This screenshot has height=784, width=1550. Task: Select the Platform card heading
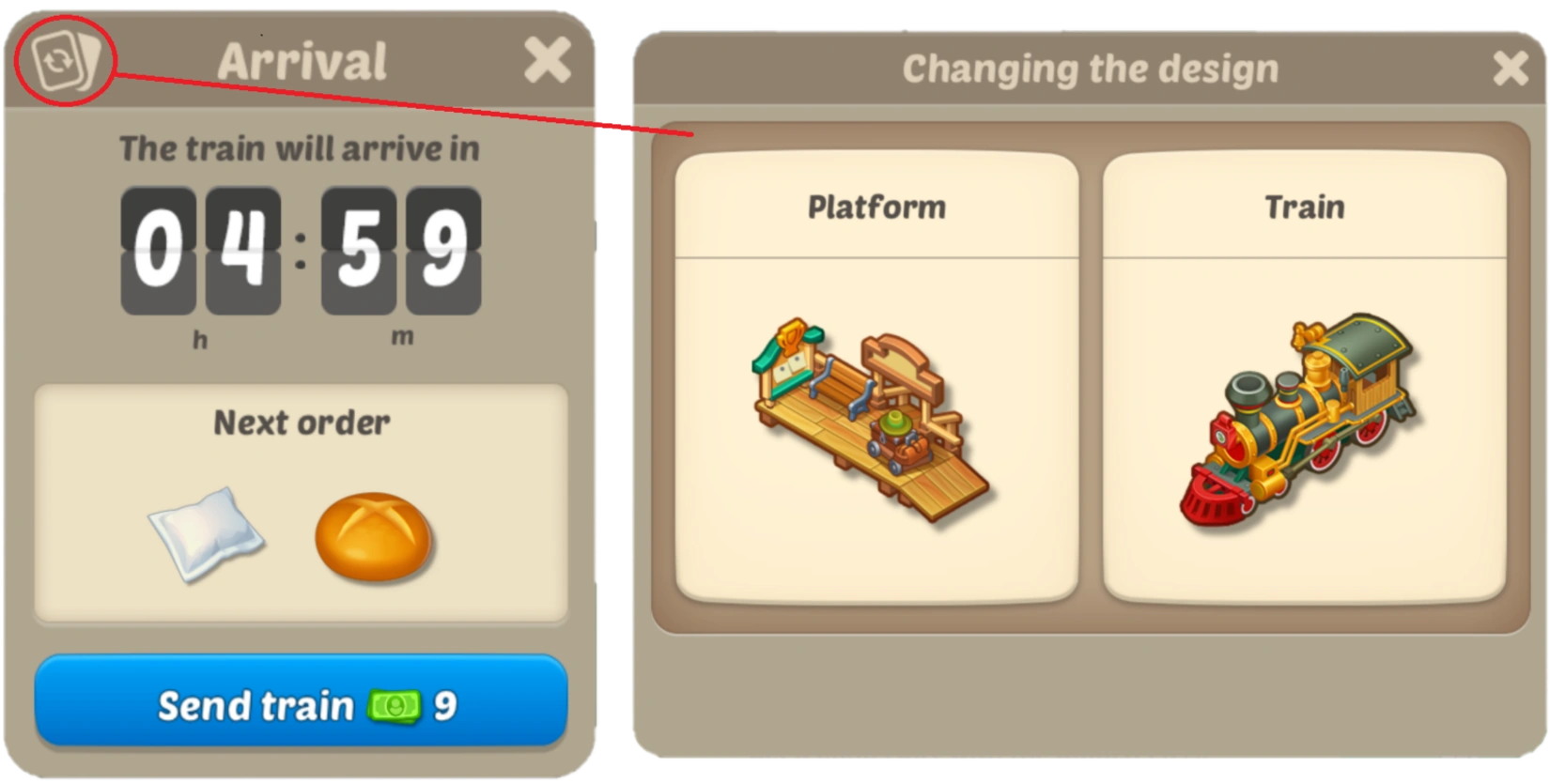[x=876, y=207]
